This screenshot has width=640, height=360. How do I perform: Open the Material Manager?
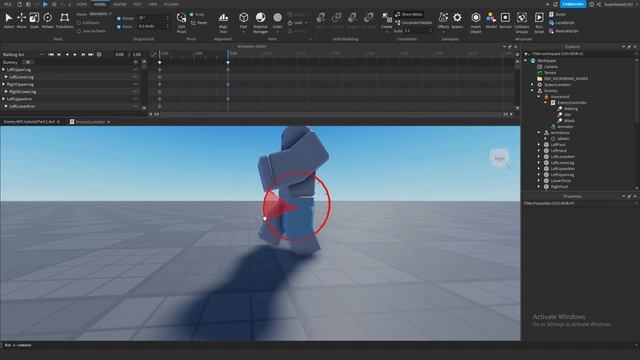(x=260, y=22)
